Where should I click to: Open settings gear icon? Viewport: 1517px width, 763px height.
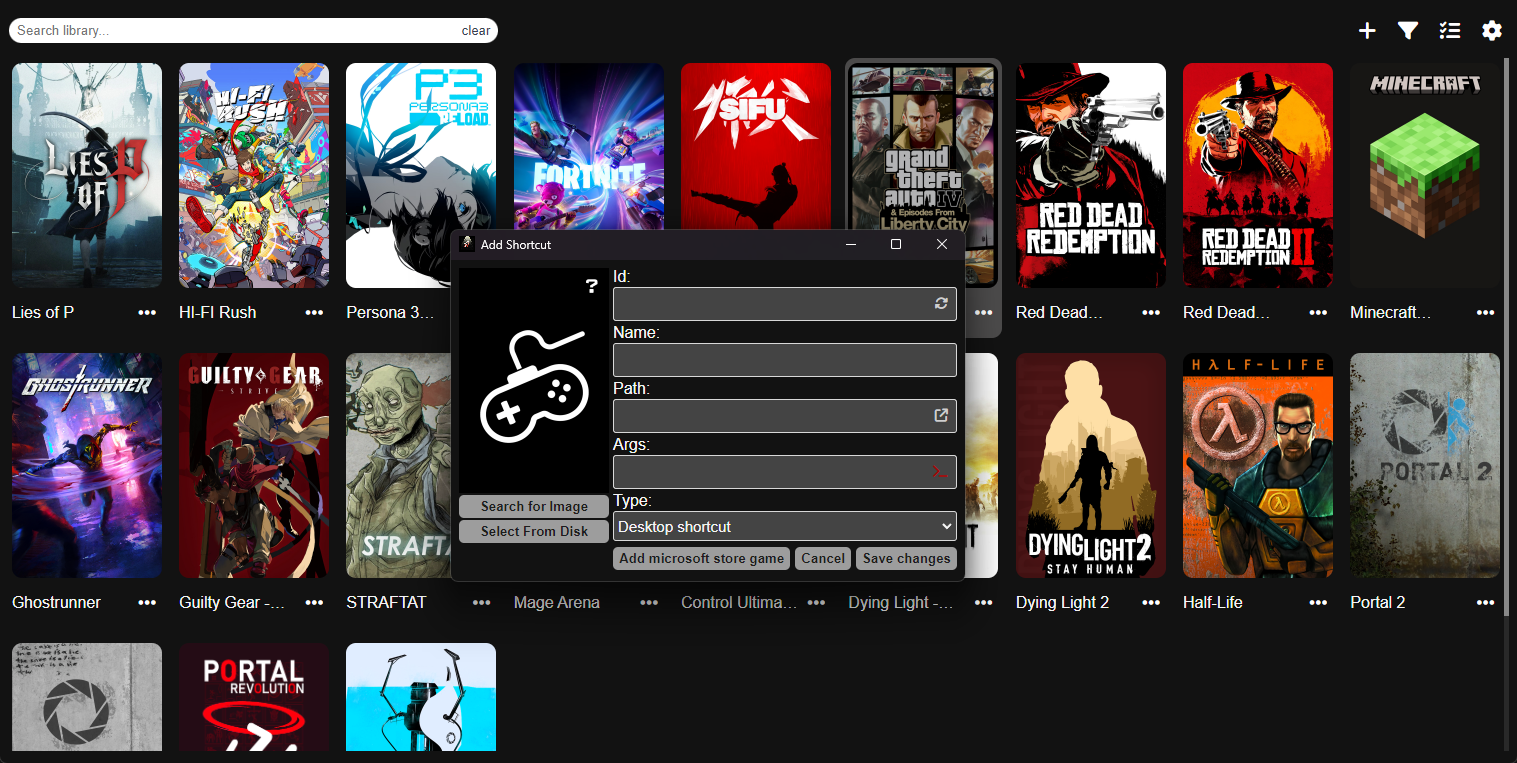pos(1492,31)
